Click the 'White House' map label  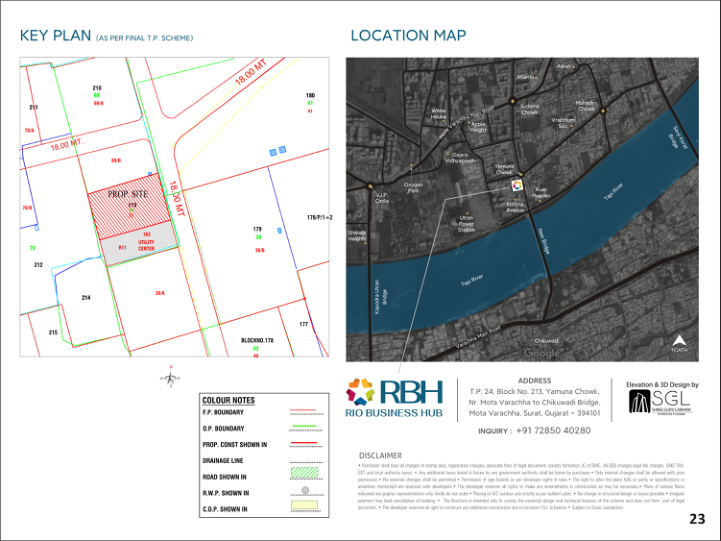pos(438,114)
